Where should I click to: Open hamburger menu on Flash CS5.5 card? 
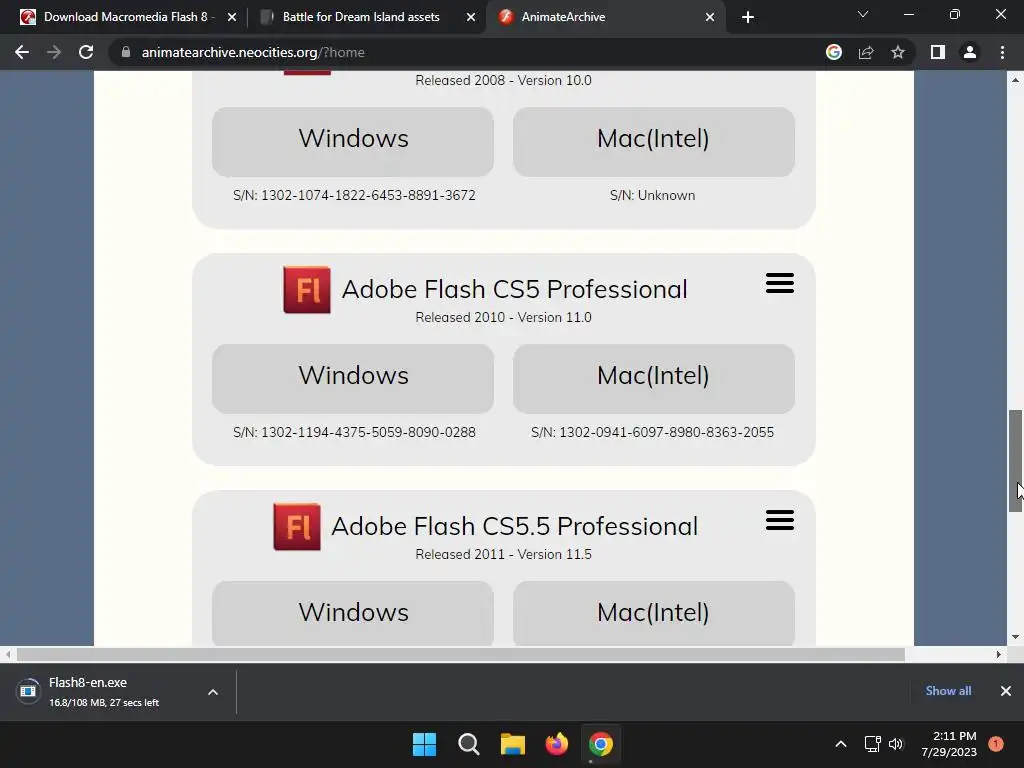pos(780,520)
